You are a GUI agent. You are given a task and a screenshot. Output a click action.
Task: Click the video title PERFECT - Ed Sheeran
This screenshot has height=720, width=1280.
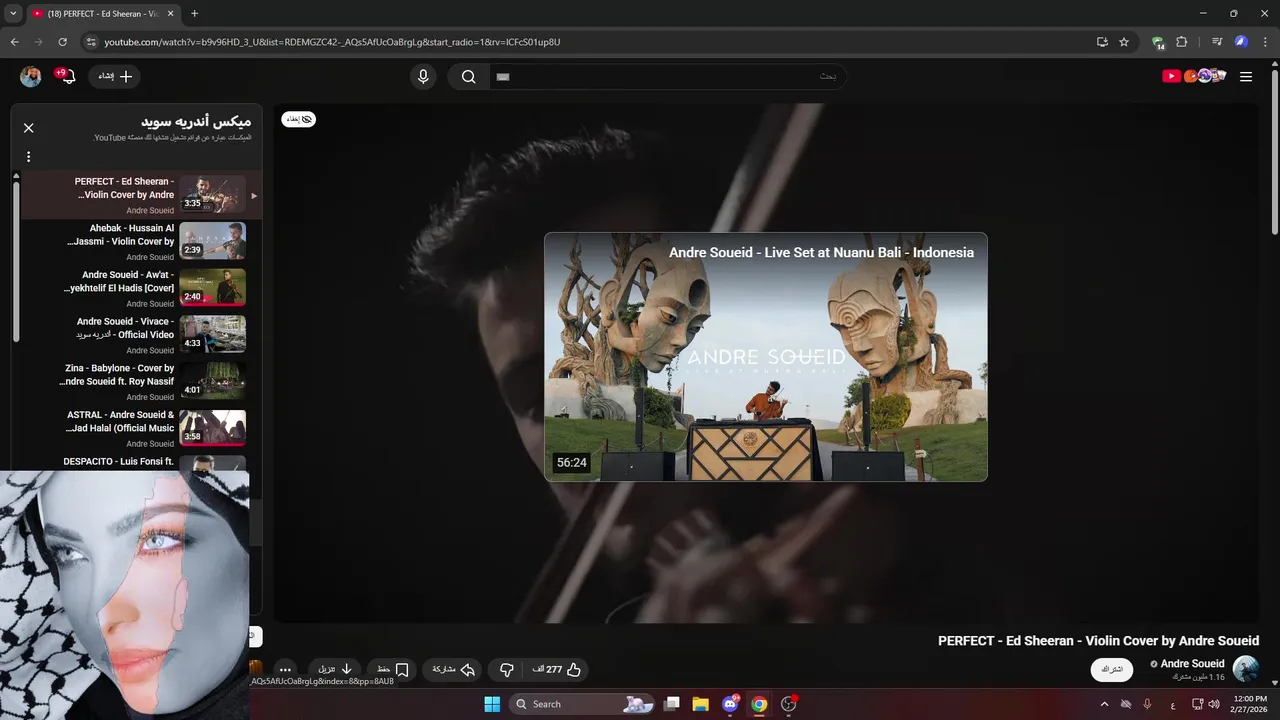tap(1098, 641)
